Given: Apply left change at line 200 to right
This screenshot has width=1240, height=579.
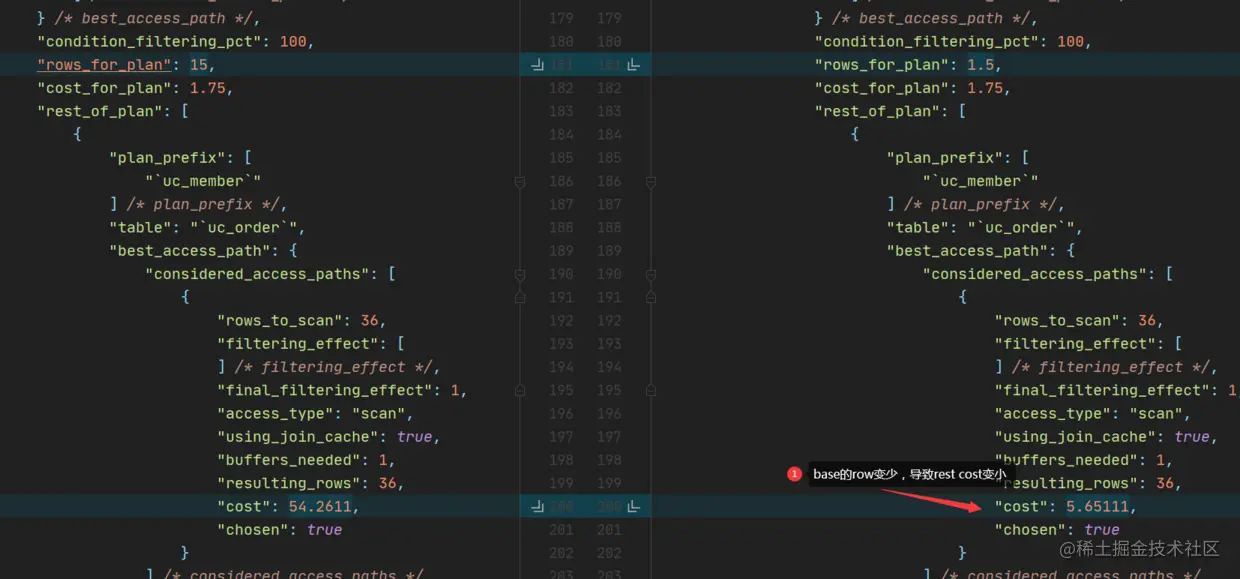Looking at the screenshot, I should click(x=537, y=507).
